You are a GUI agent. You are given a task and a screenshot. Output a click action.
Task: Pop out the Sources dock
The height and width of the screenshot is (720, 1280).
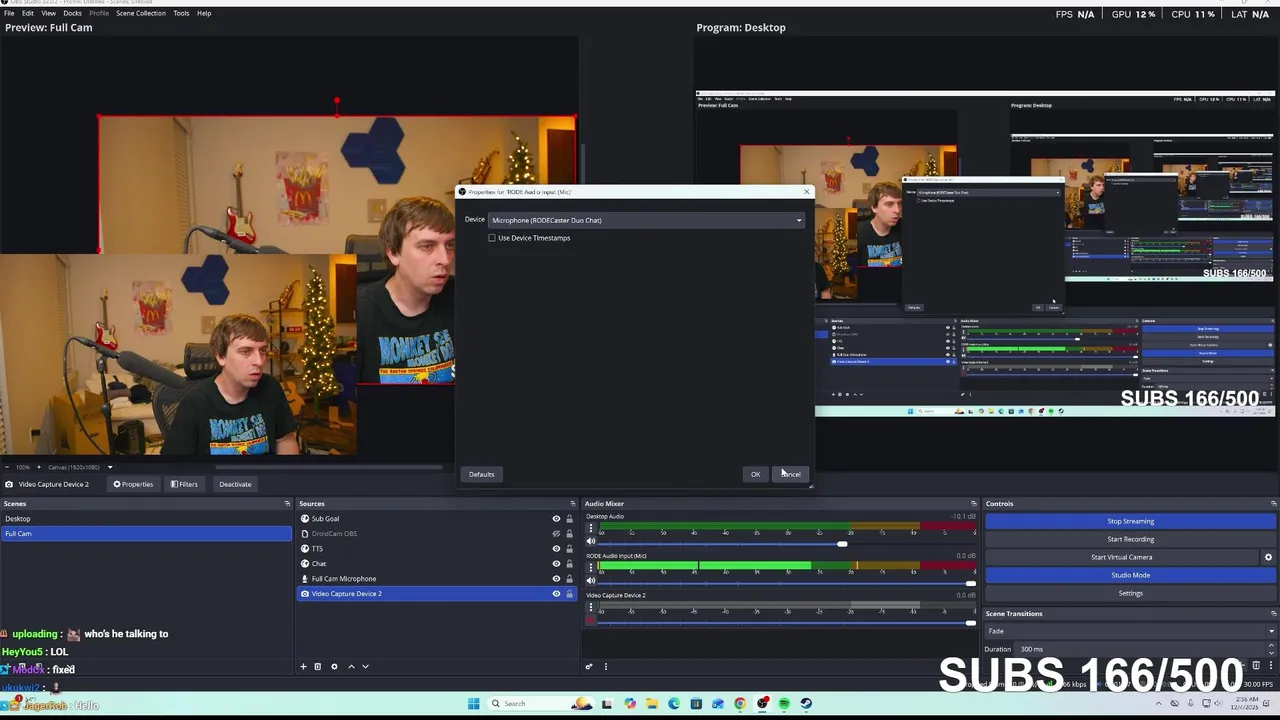(573, 504)
